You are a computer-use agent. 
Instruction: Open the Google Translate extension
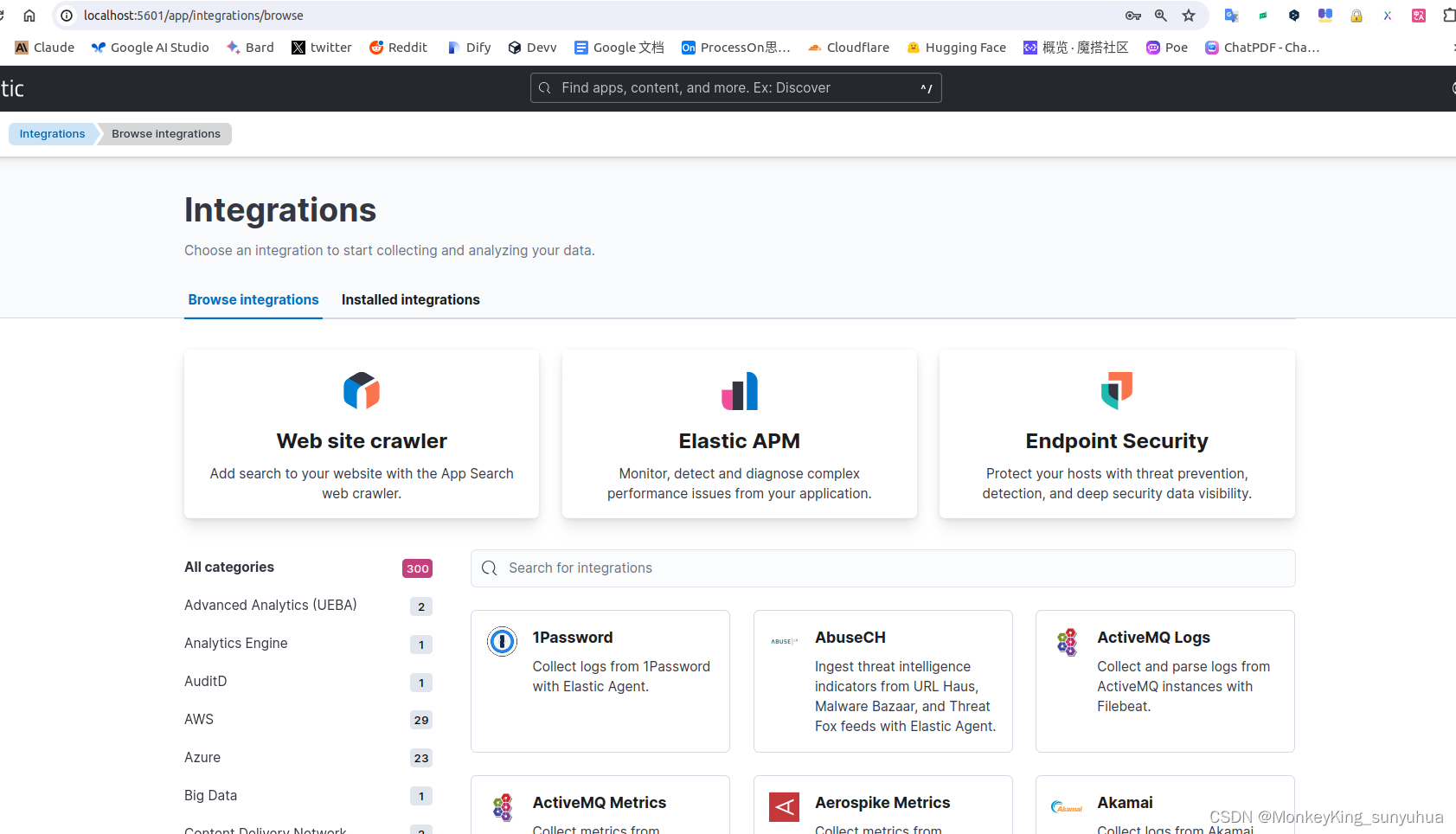1231,16
